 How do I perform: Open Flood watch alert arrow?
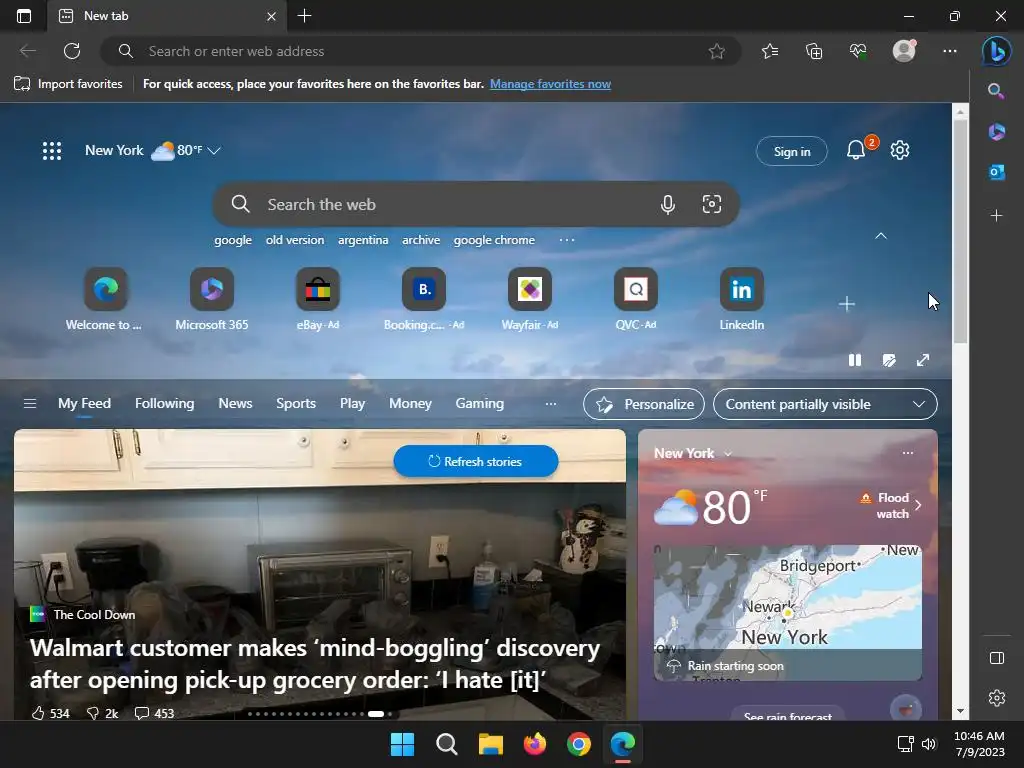pos(919,505)
